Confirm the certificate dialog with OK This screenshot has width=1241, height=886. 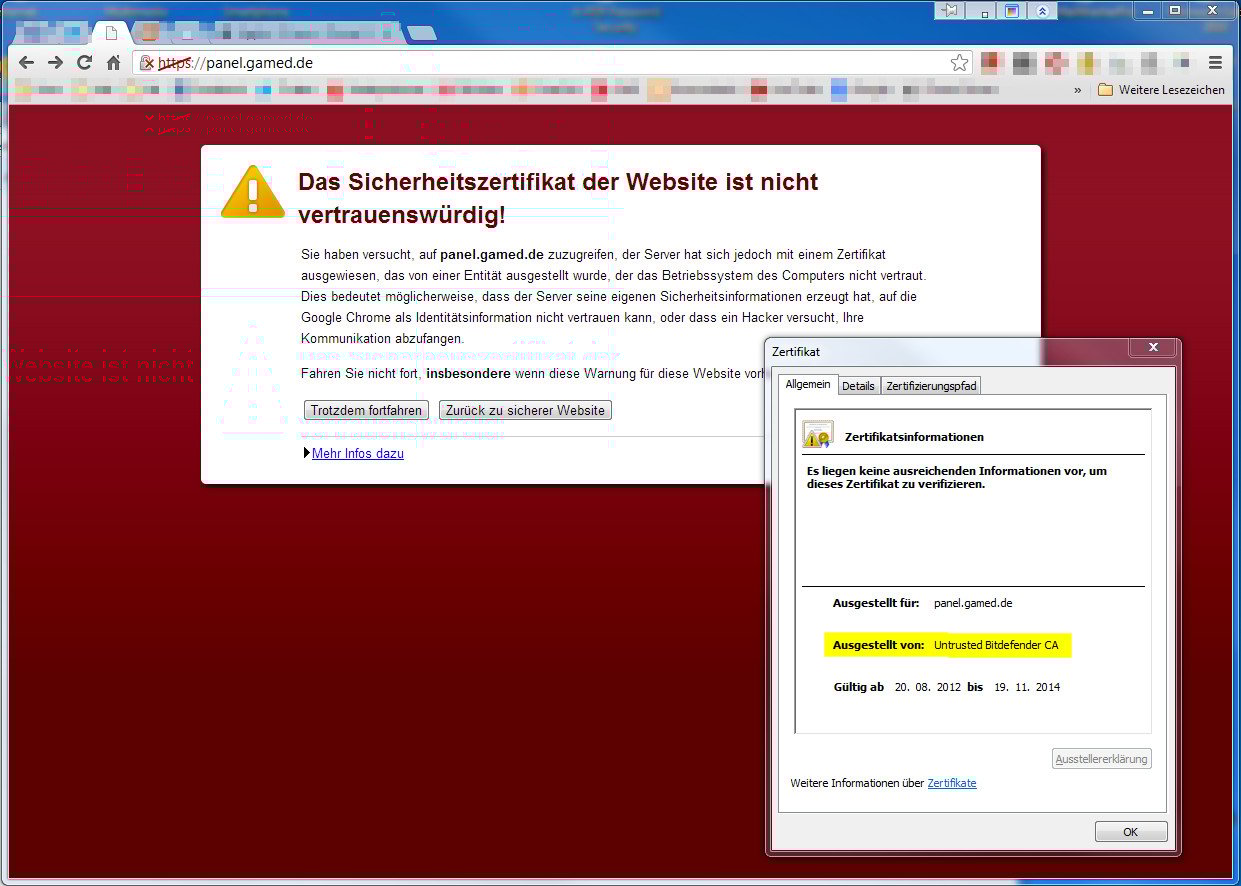(x=1131, y=832)
